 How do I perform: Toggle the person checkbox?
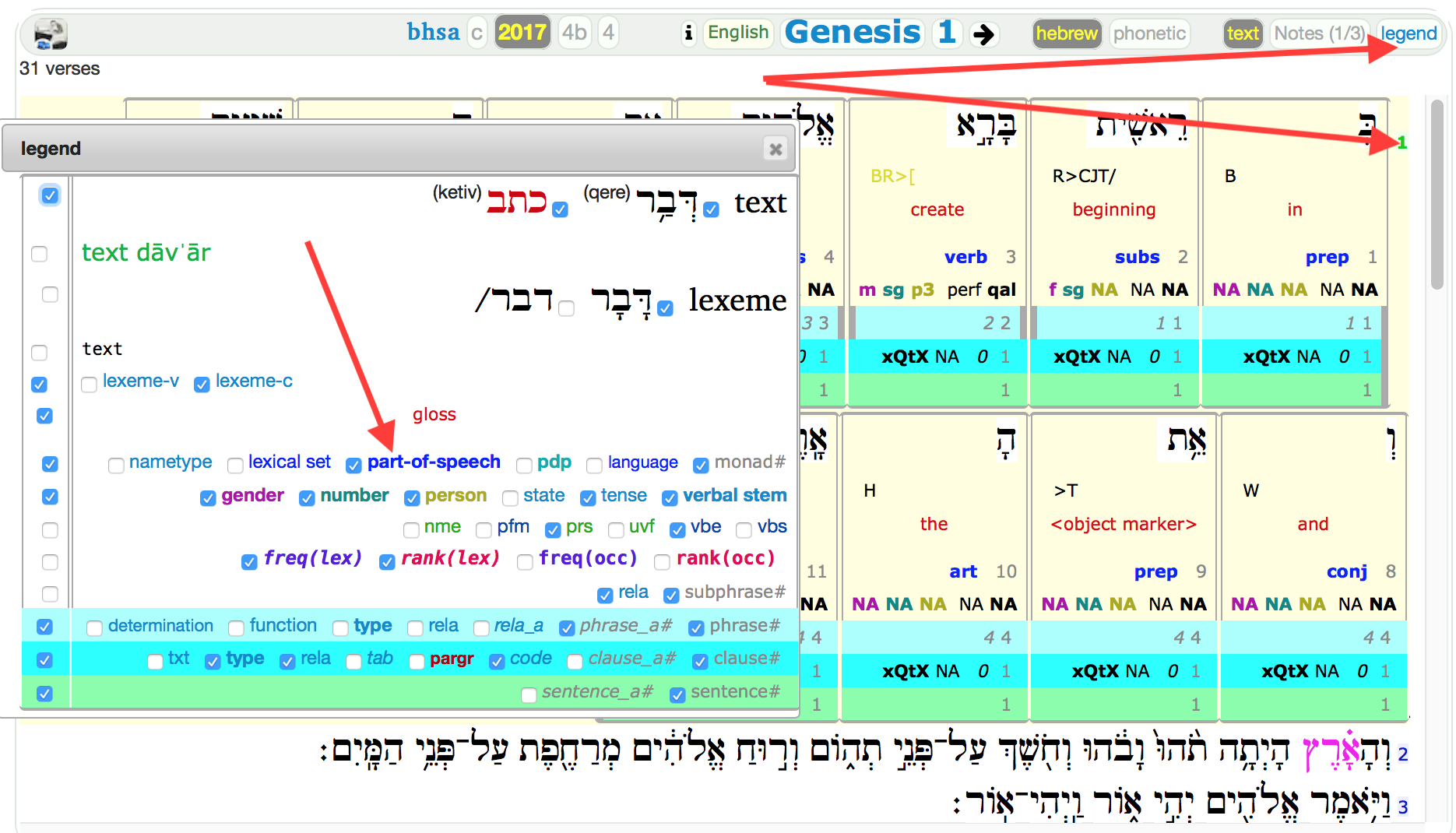(x=412, y=498)
